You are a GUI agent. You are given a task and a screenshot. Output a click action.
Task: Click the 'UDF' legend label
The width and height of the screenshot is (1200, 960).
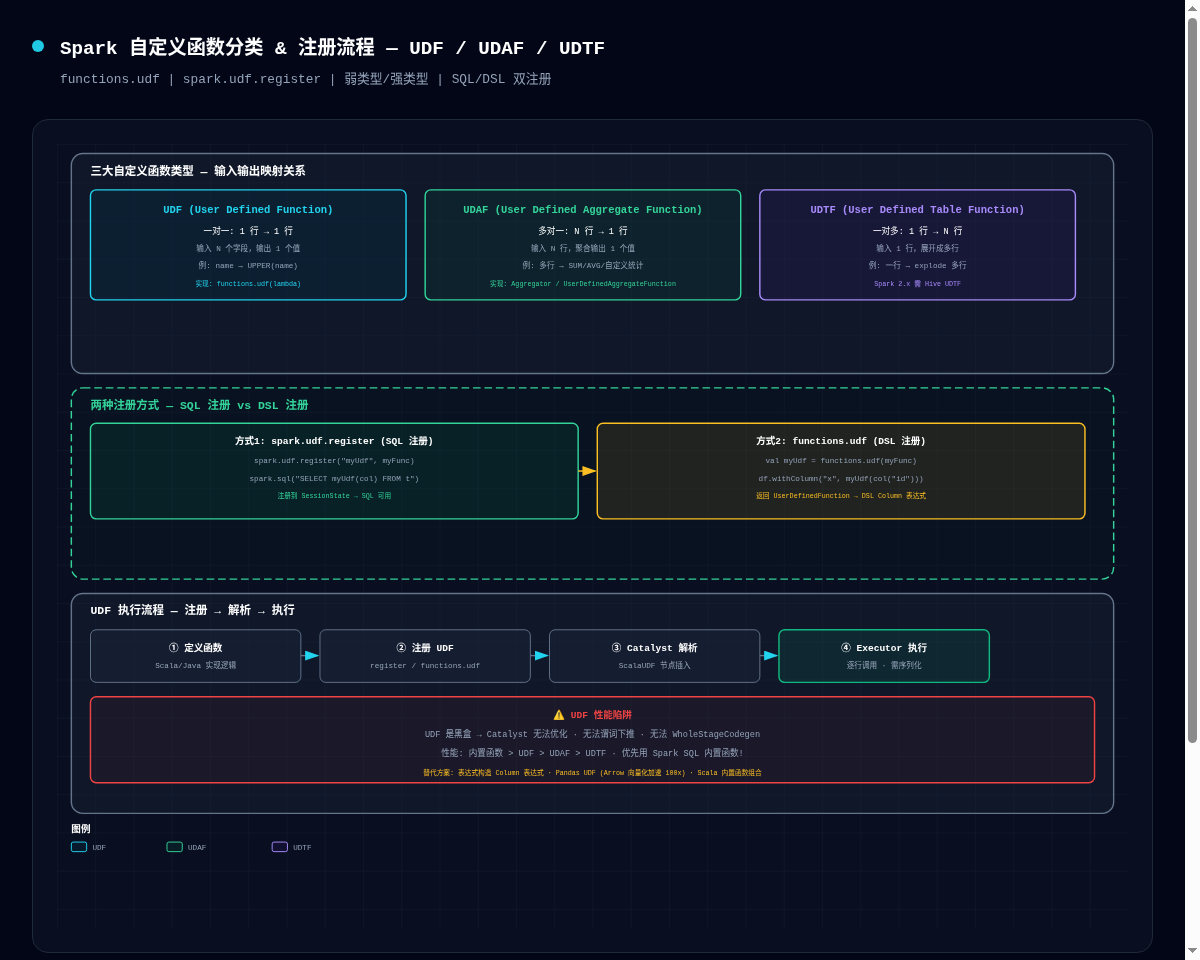point(99,848)
